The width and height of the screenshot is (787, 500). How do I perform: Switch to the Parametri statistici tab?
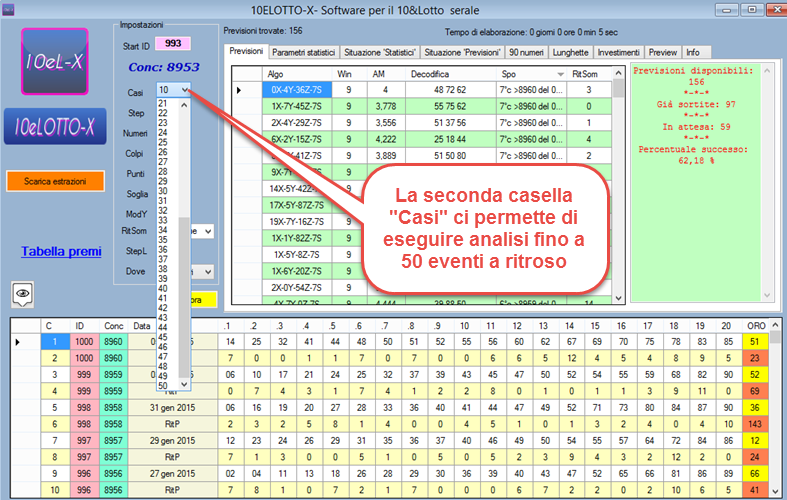303,51
